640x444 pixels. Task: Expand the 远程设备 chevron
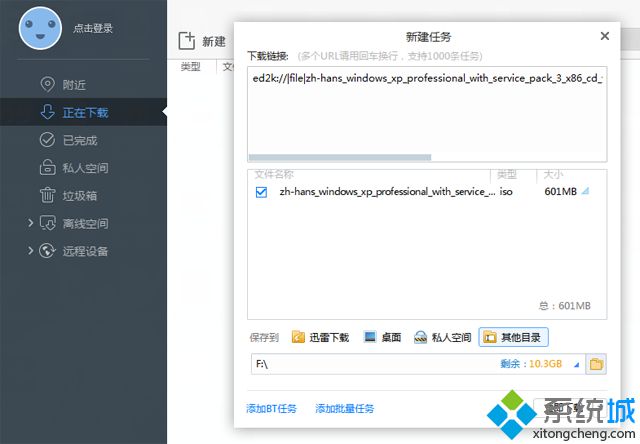(31, 250)
